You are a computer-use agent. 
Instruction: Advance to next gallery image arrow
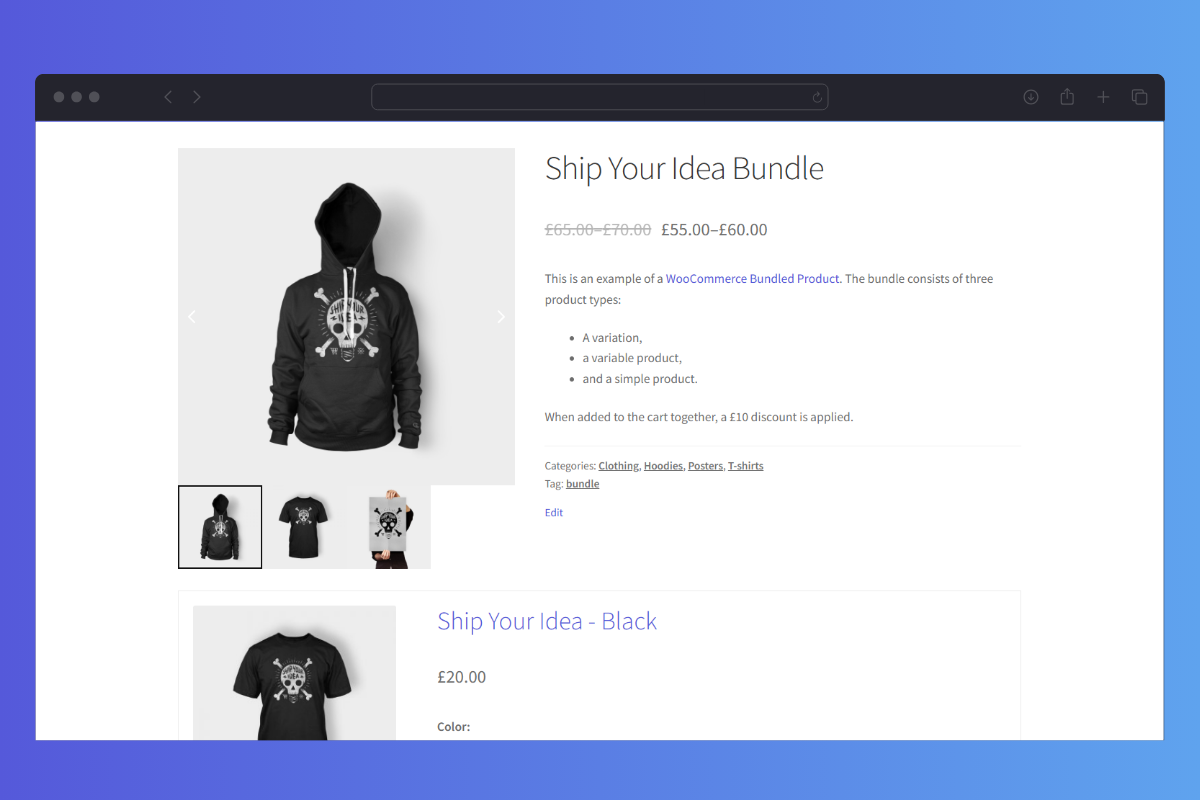click(501, 316)
